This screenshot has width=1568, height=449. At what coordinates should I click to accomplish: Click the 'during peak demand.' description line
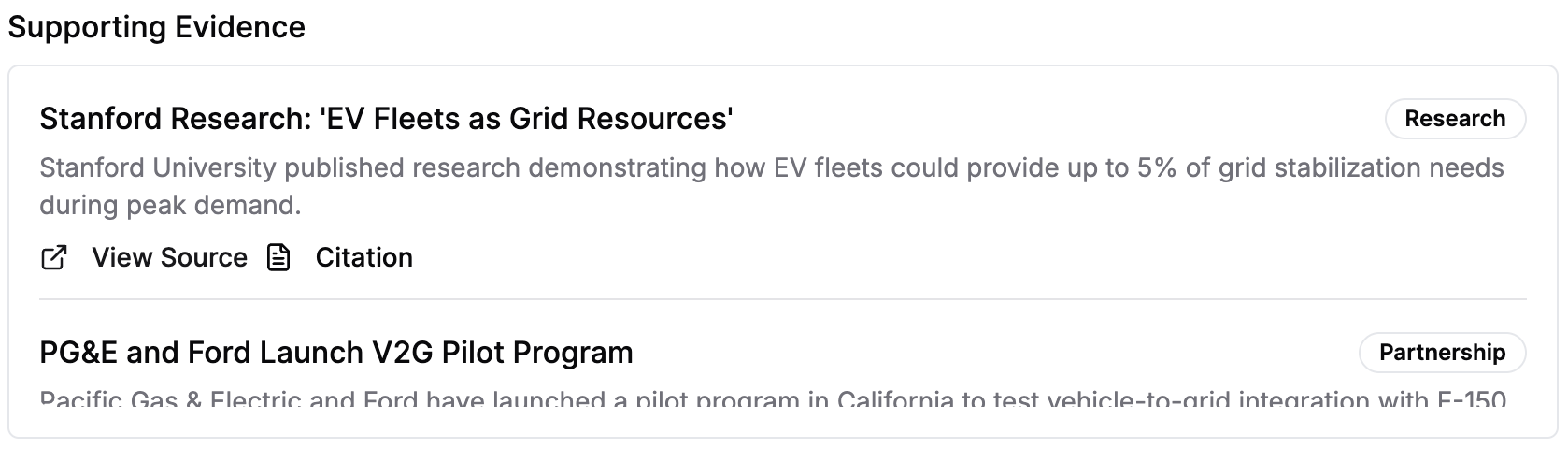170,205
